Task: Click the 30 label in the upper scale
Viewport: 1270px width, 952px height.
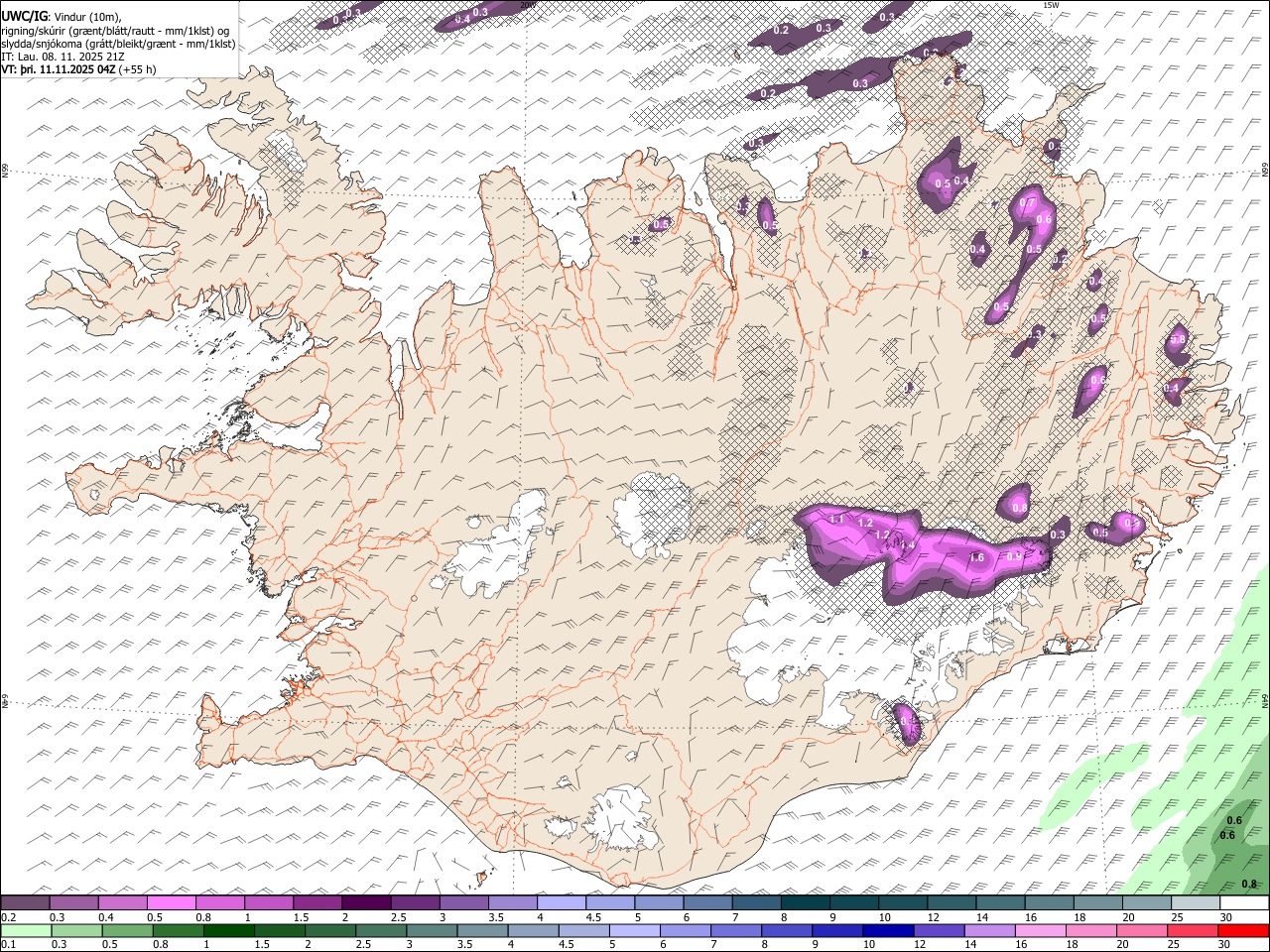Action: click(1225, 917)
